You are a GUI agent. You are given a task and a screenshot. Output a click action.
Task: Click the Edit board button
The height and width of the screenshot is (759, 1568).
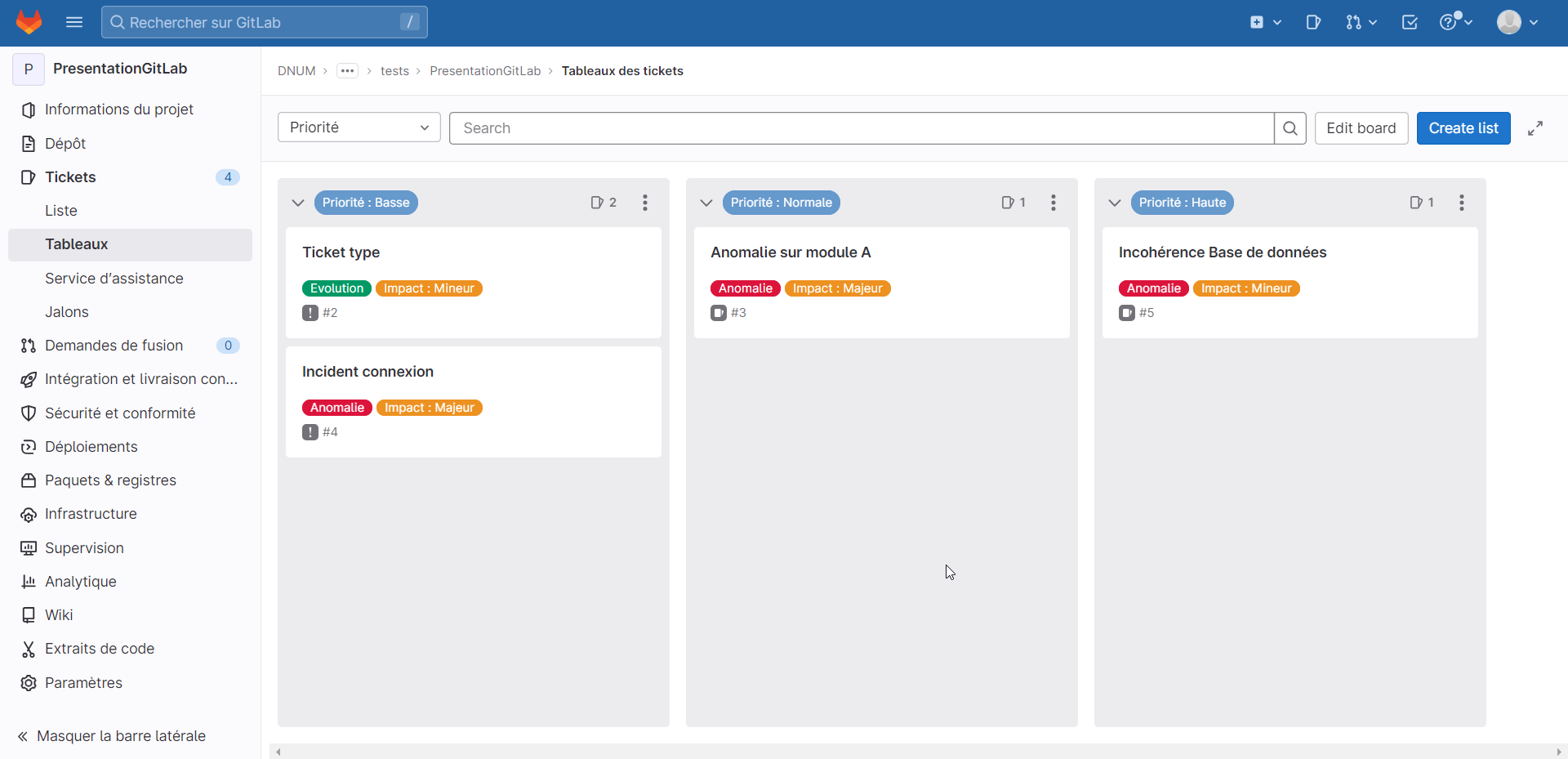pos(1361,128)
